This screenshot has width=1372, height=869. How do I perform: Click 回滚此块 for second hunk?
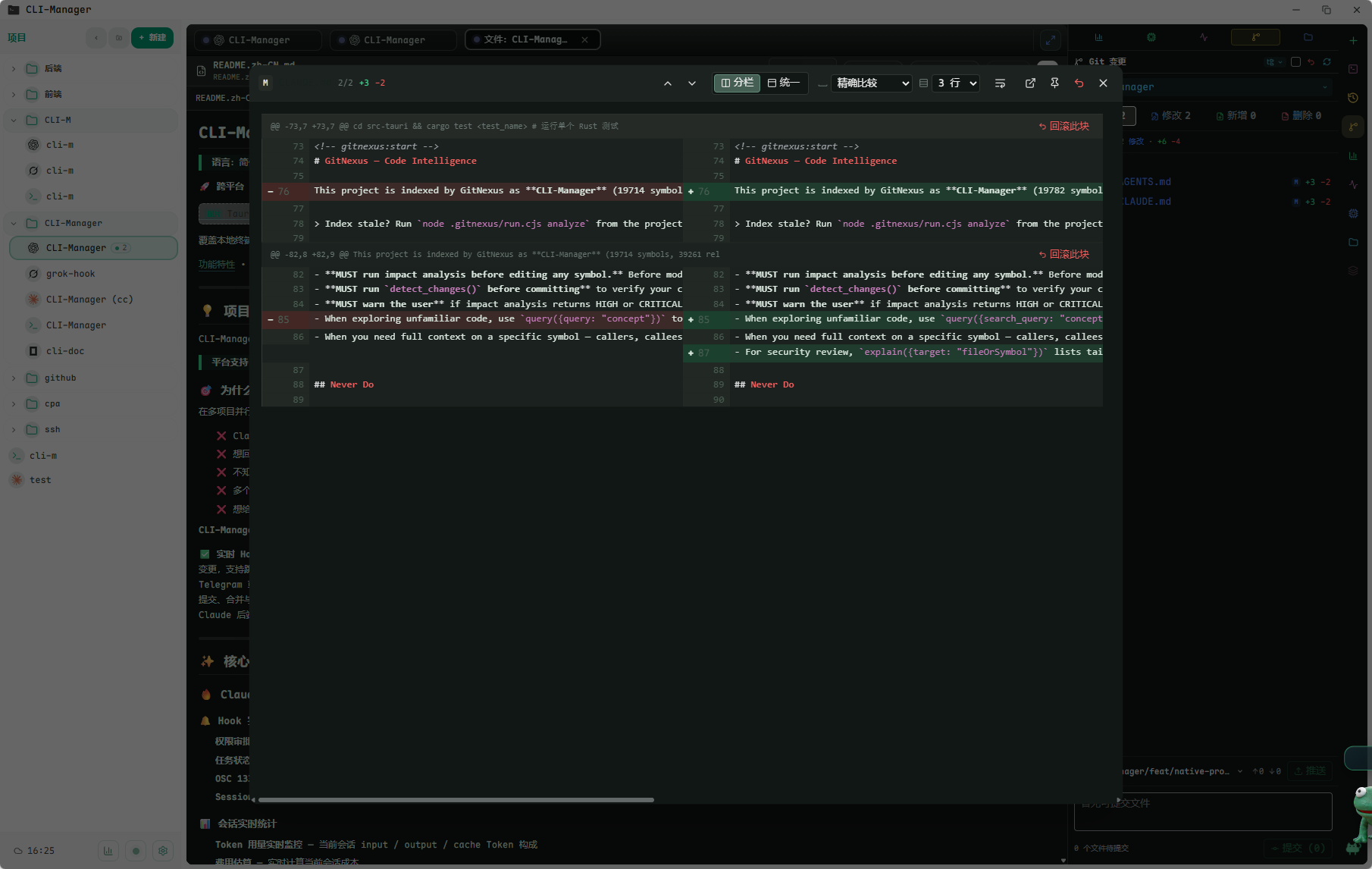1063,254
